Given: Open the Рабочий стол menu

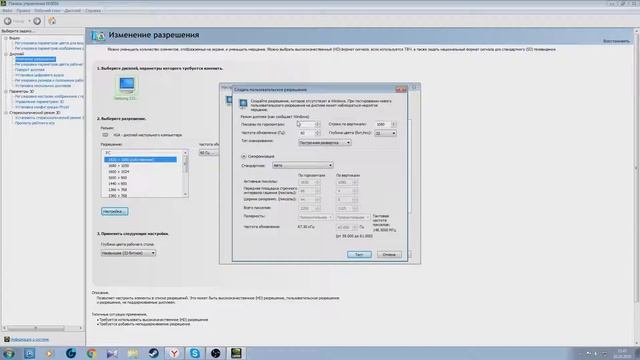Looking at the screenshot, I should click(47, 11).
